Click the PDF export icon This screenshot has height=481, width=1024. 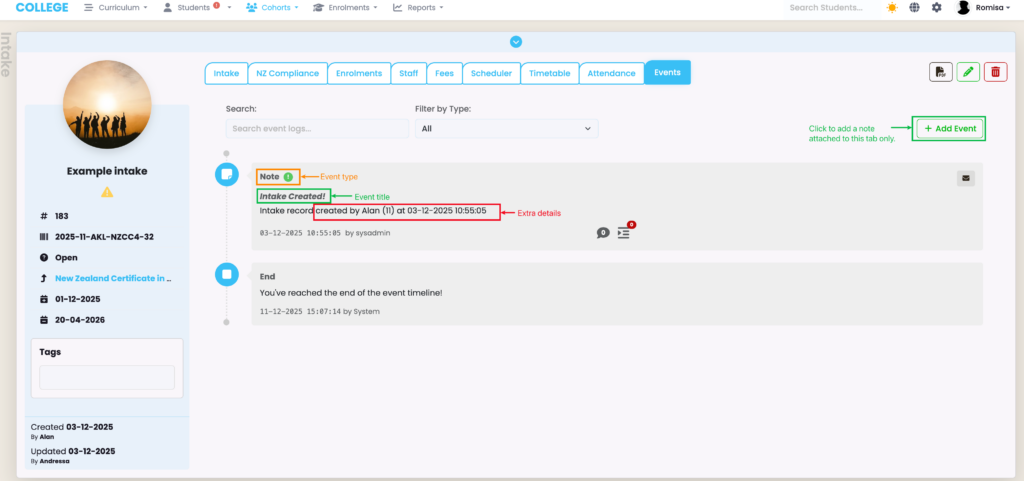940,72
